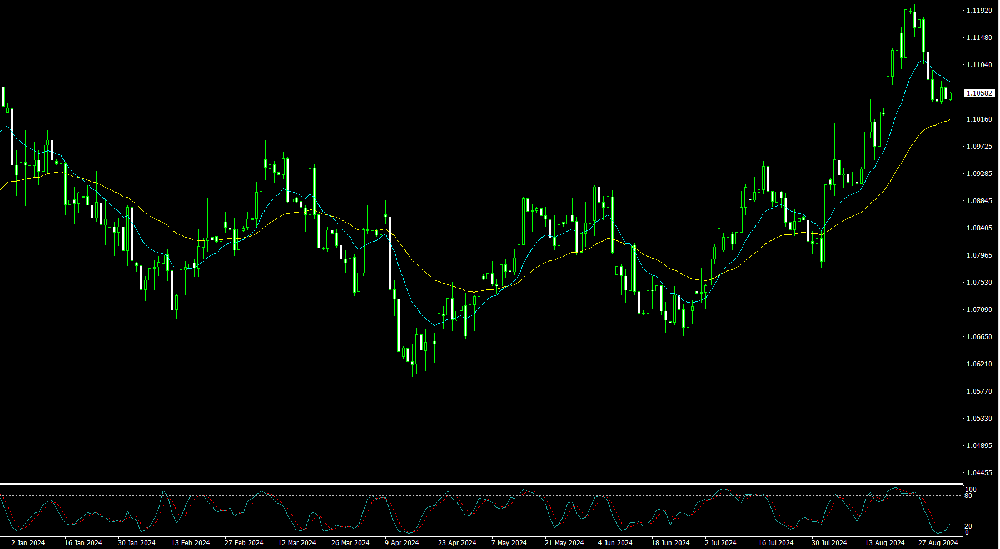This screenshot has width=1000, height=549.
Task: Click the 2 Jan 2024 date label
Action: coord(27,544)
